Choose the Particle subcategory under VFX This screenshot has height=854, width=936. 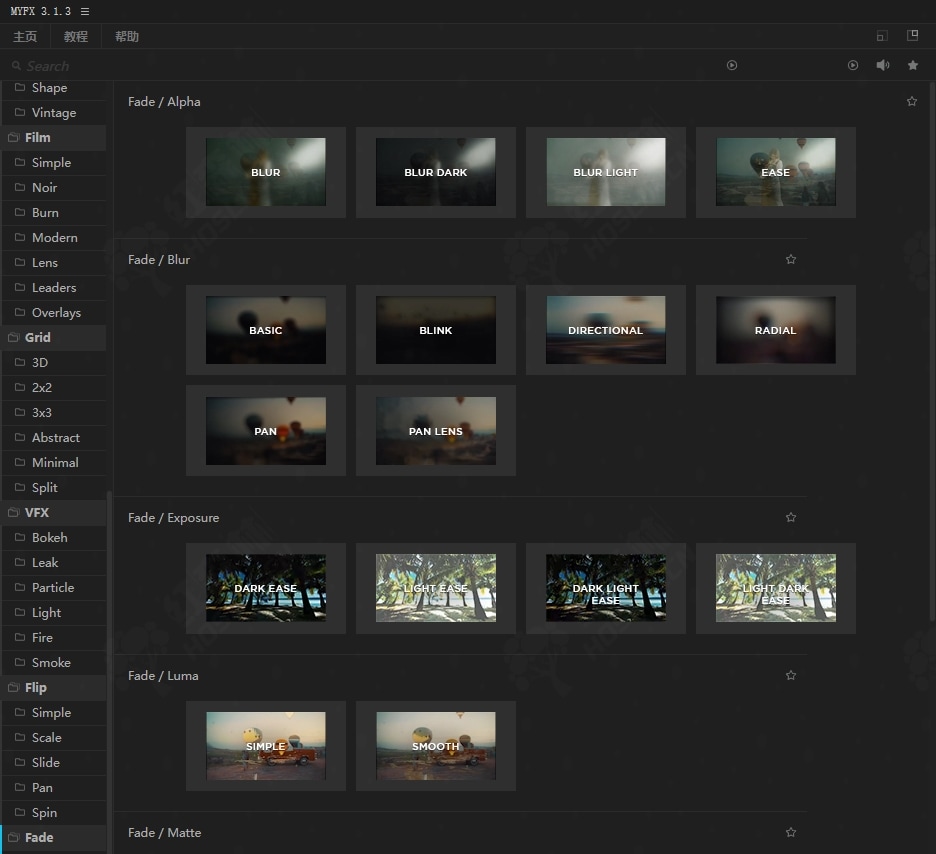53,588
